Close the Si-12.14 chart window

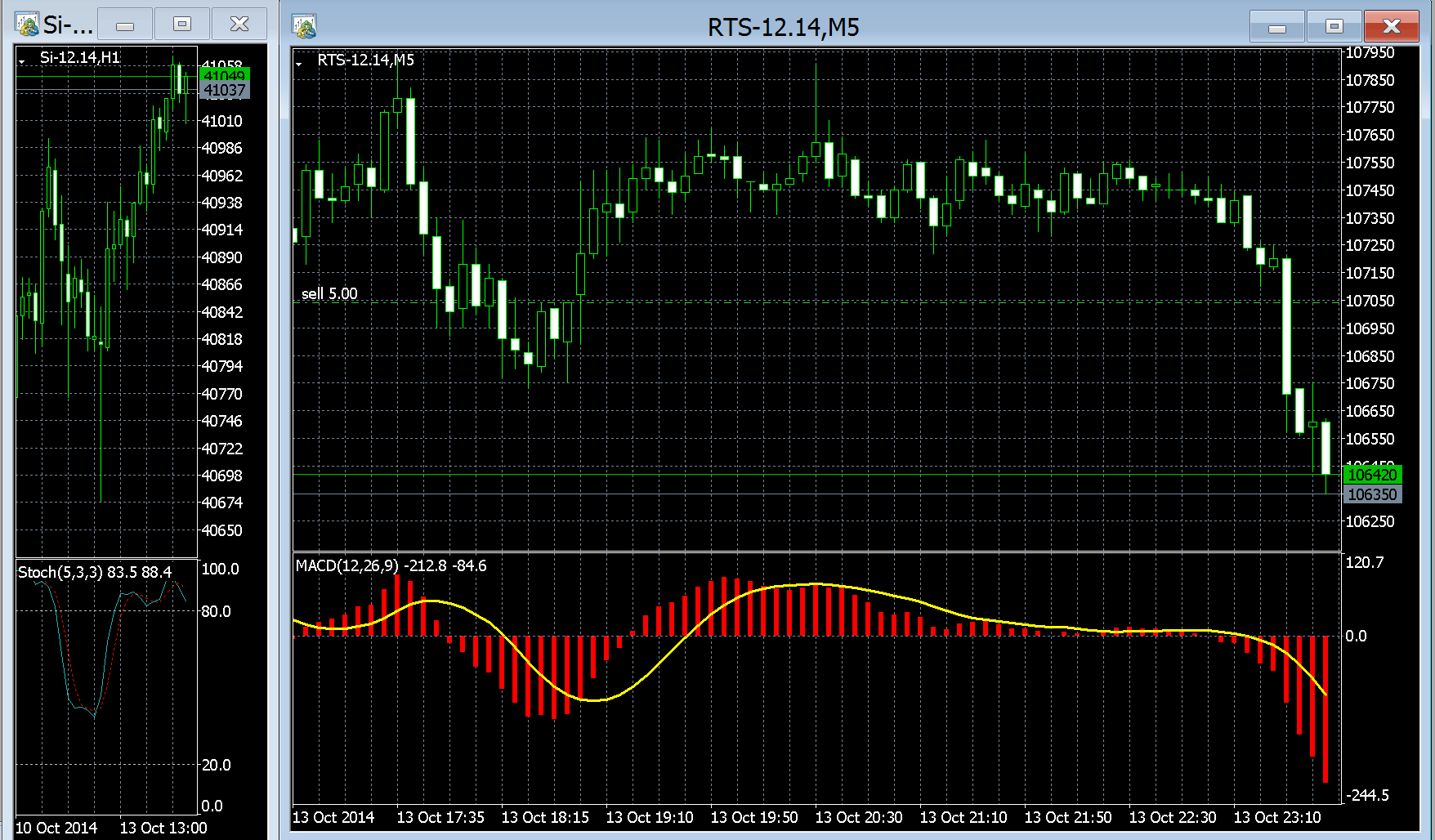(239, 25)
